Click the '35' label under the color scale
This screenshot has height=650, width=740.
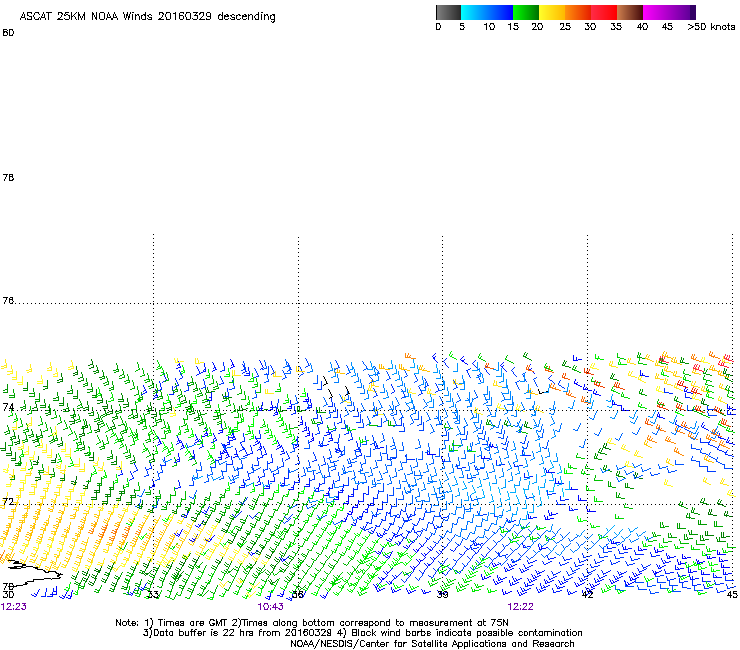pos(616,27)
